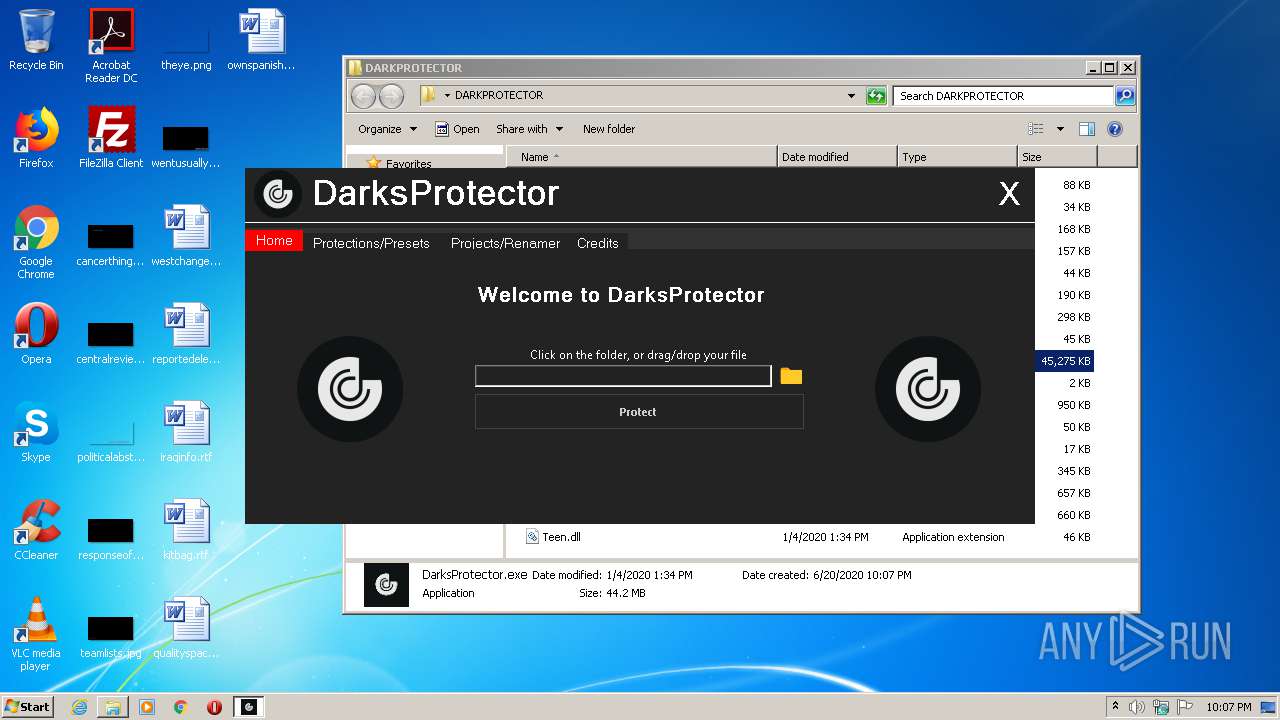The height and width of the screenshot is (720, 1280).
Task: Click the address bar refresh icon
Action: coord(876,96)
